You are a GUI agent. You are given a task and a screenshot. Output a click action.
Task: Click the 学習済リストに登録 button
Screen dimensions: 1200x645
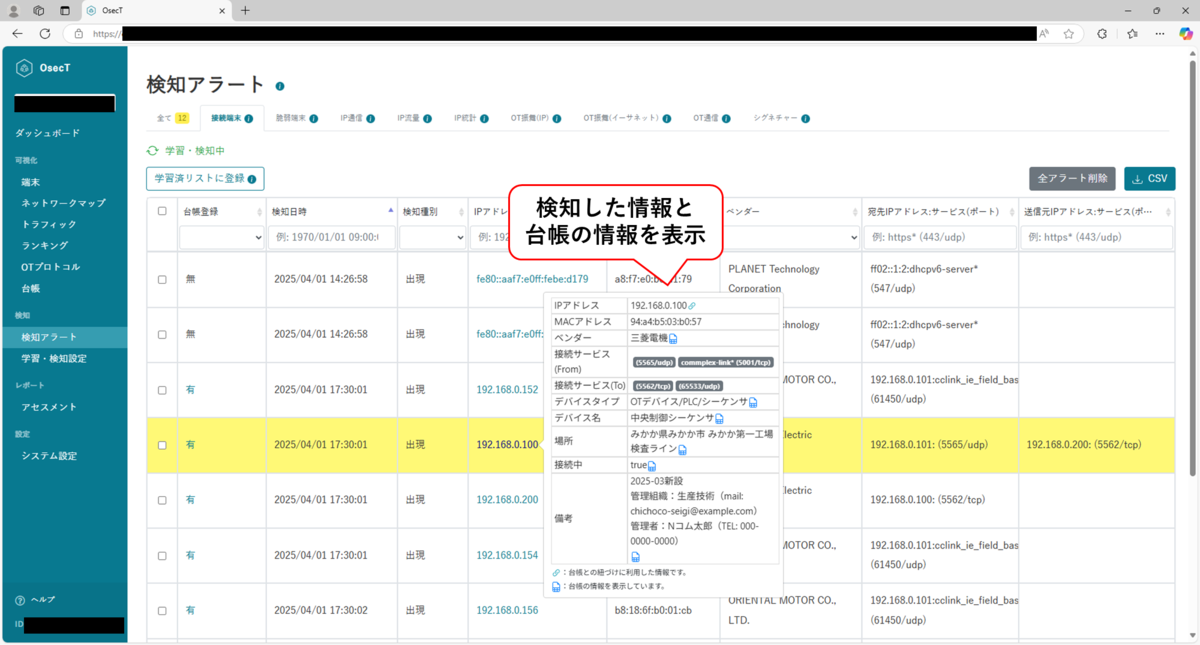point(205,180)
